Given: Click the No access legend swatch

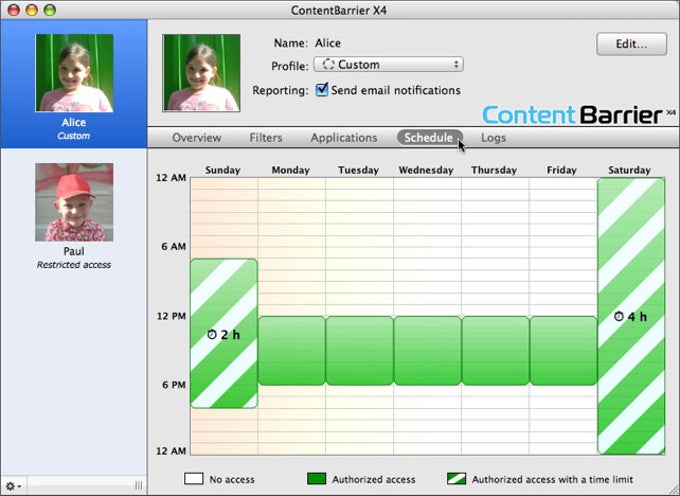Looking at the screenshot, I should click(x=193, y=479).
